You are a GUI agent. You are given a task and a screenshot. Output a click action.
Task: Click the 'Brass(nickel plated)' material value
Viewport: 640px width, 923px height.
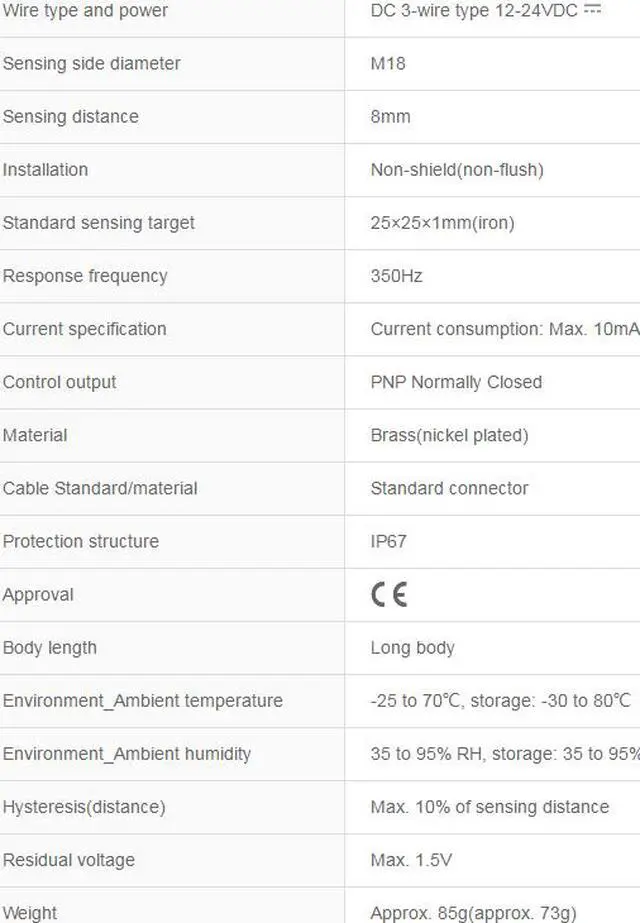(x=449, y=434)
